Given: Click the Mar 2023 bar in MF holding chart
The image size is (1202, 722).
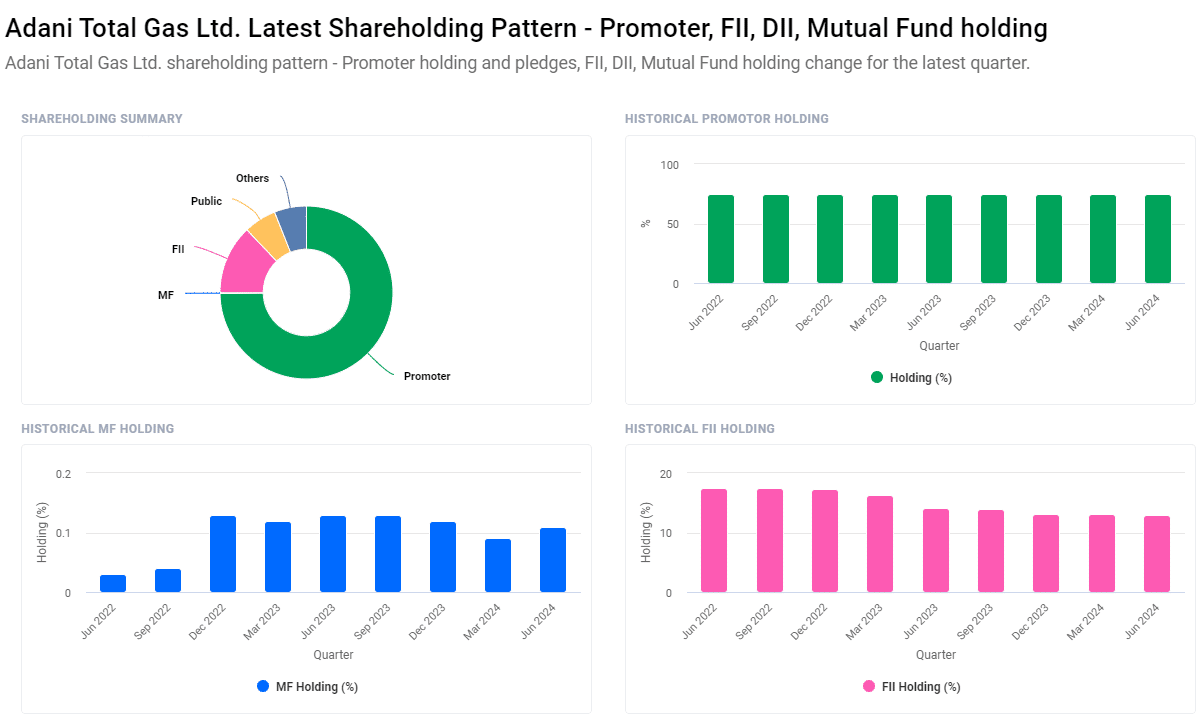Looking at the screenshot, I should point(278,557).
